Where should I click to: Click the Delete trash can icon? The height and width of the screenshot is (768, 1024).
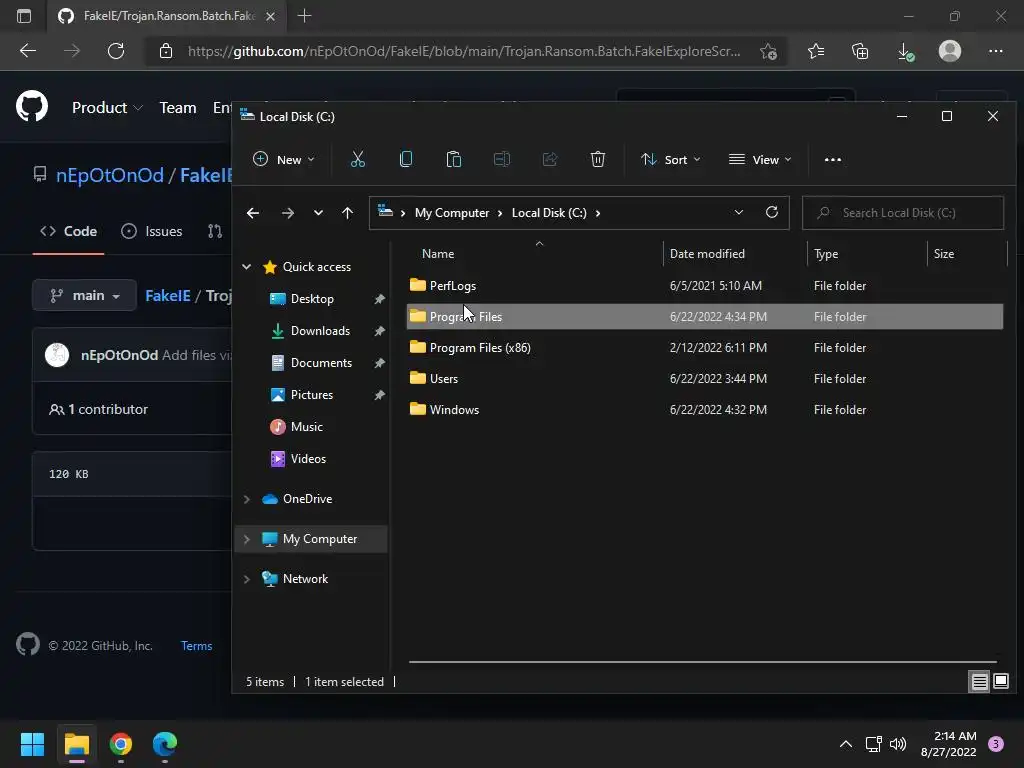tap(598, 159)
